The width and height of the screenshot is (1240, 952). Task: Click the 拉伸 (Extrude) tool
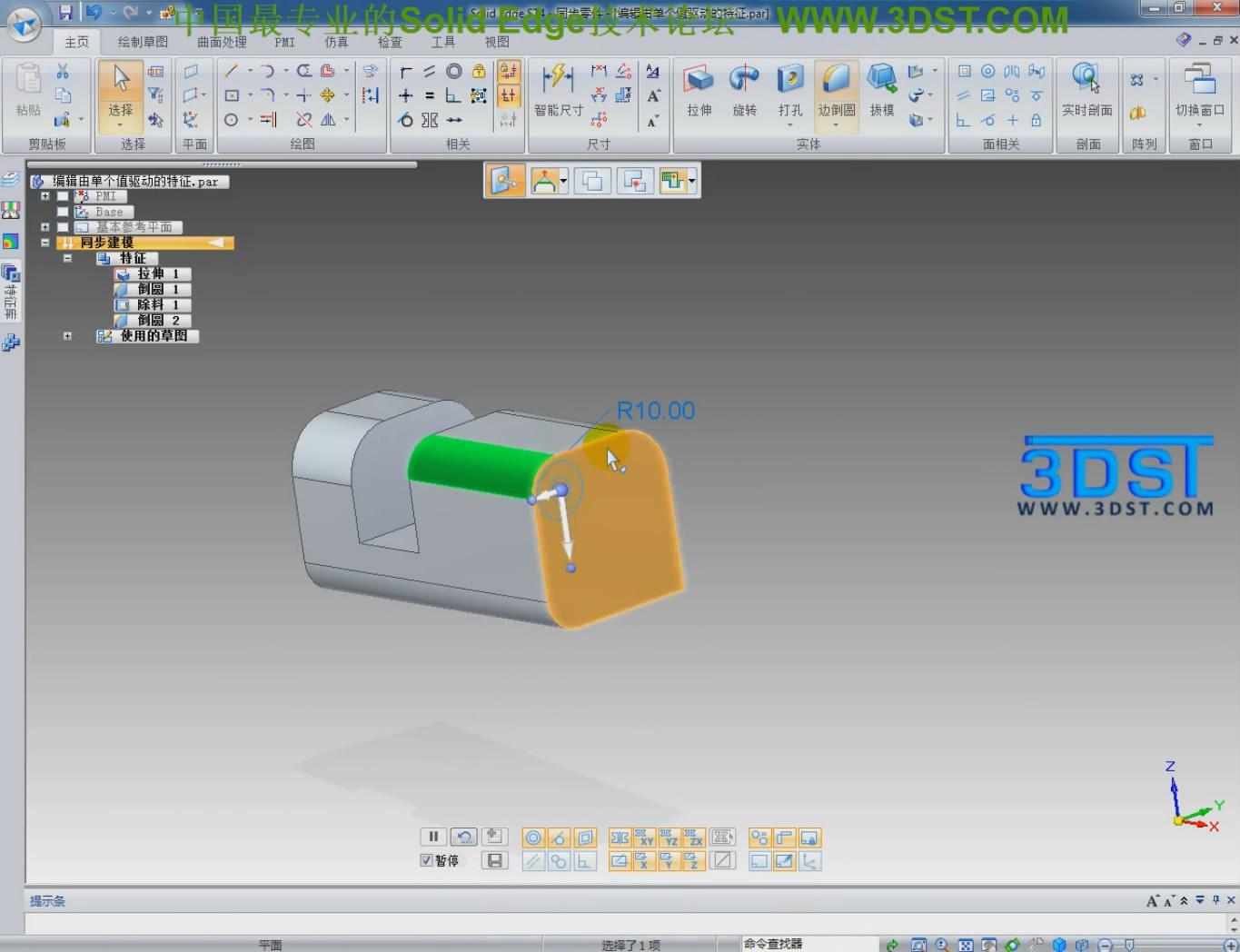699,92
